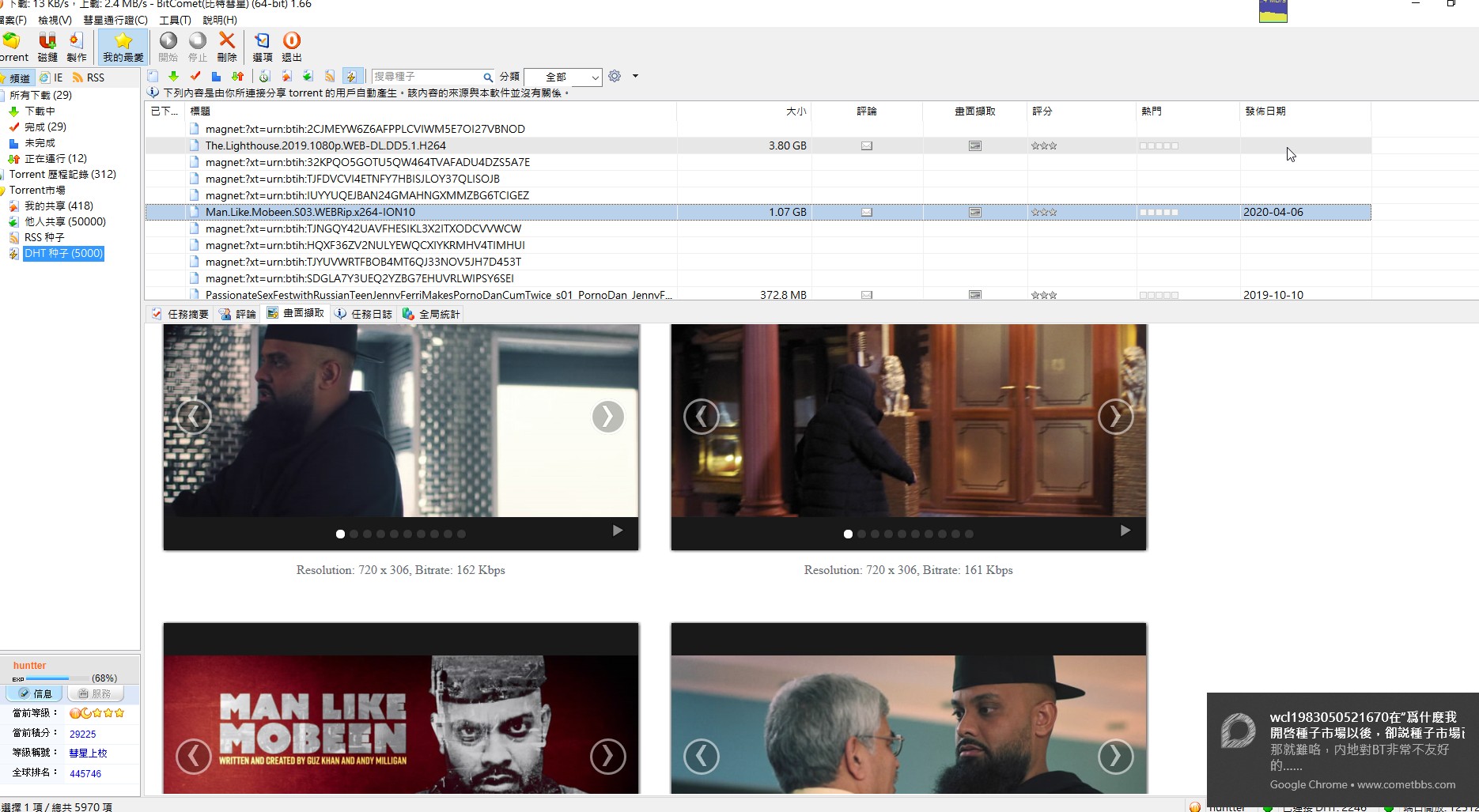Viewport: 1479px width, 812px height.
Task: Click snapshot icon in Man.Like.Mobeen row
Action: pos(975,212)
